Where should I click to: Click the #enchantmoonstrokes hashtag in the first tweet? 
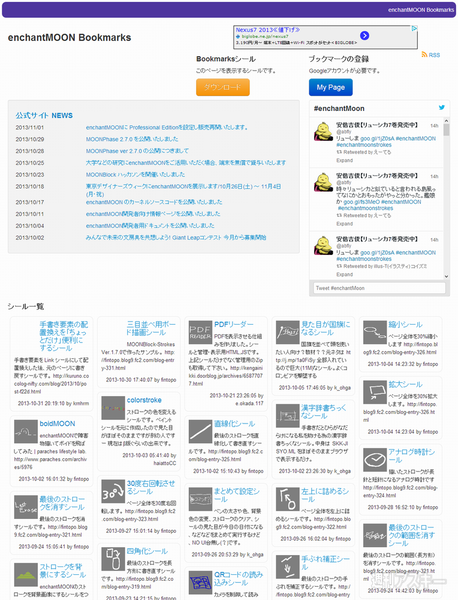[364, 145]
